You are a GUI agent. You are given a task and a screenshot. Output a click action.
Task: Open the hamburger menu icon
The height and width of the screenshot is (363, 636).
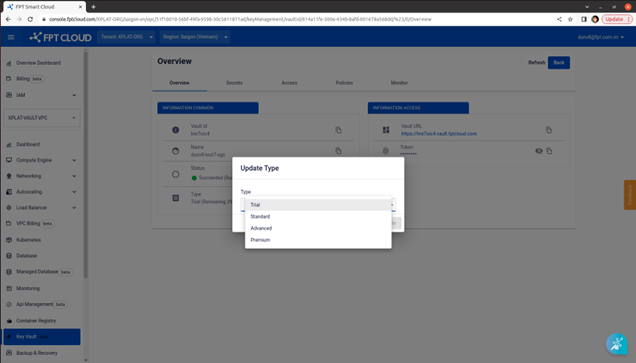point(11,37)
